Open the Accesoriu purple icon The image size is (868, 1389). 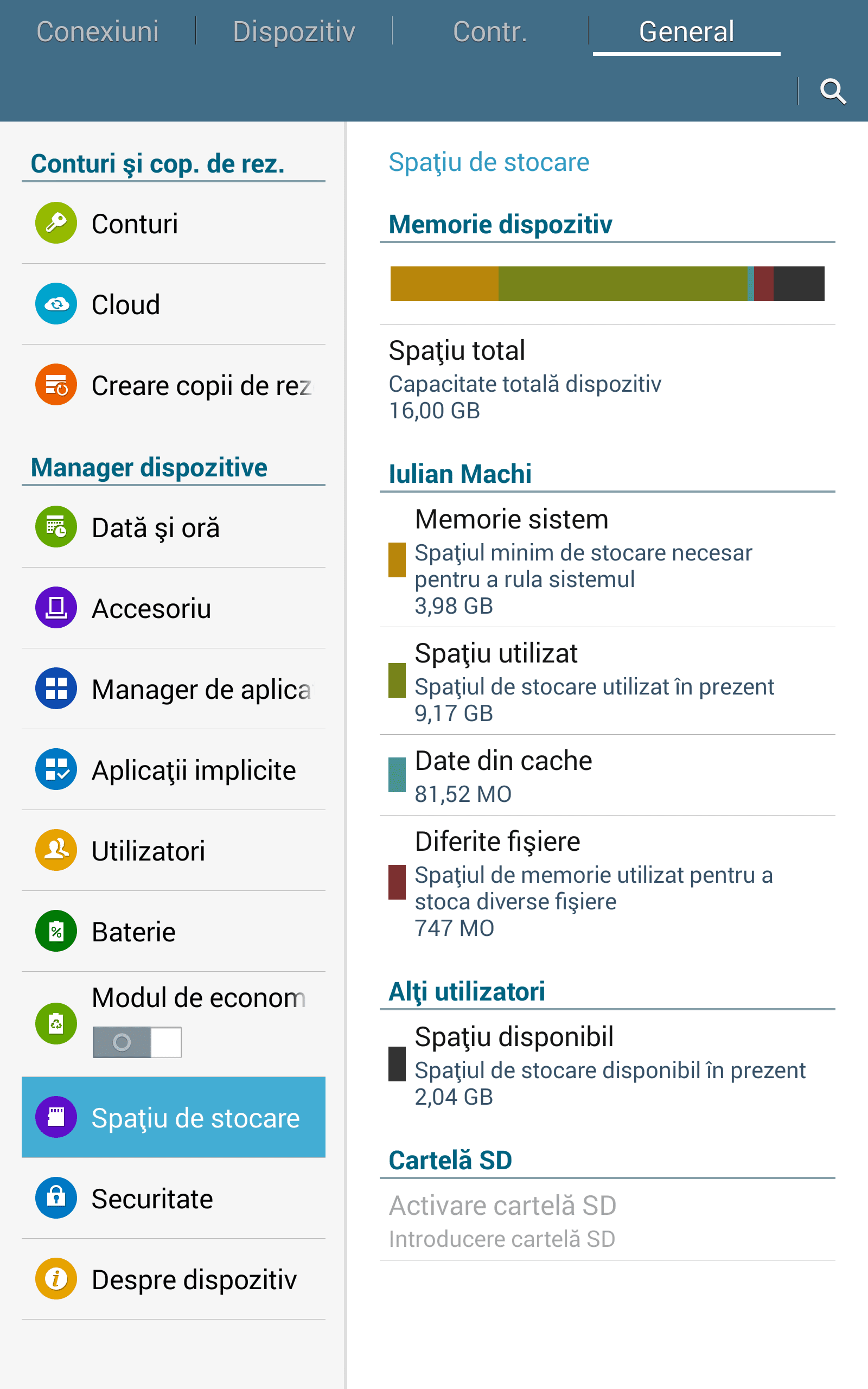[x=56, y=607]
